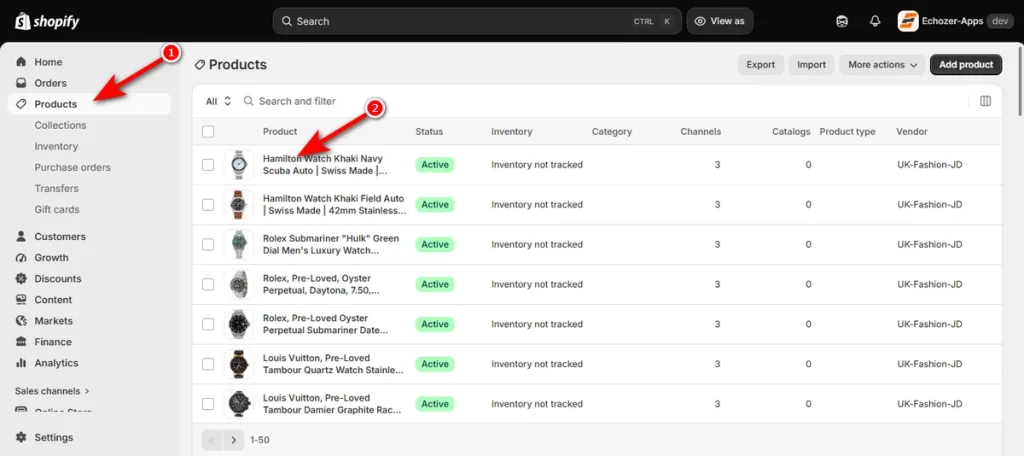Click the Channels column header
Viewport: 1024px width, 456px height.
[701, 132]
